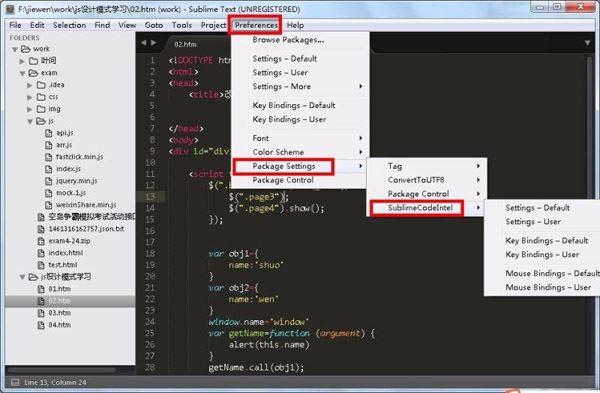The image size is (600, 393).
Task: Click the 03.htm file icon
Action: tap(41, 313)
